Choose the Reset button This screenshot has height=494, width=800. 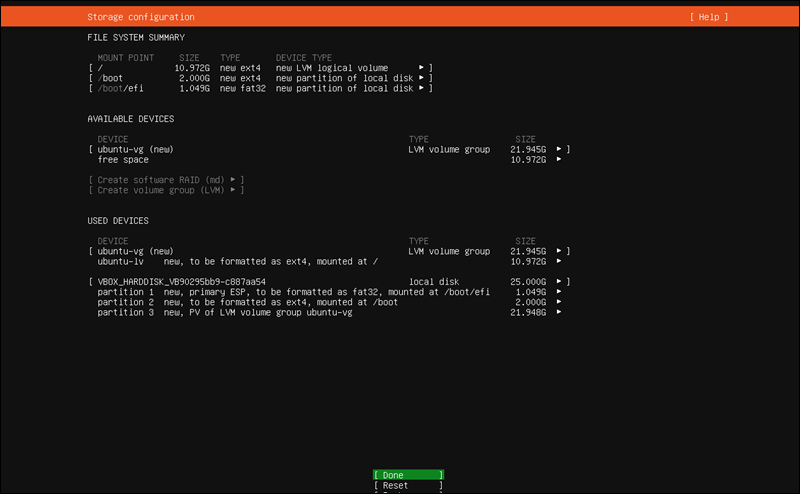408,486
